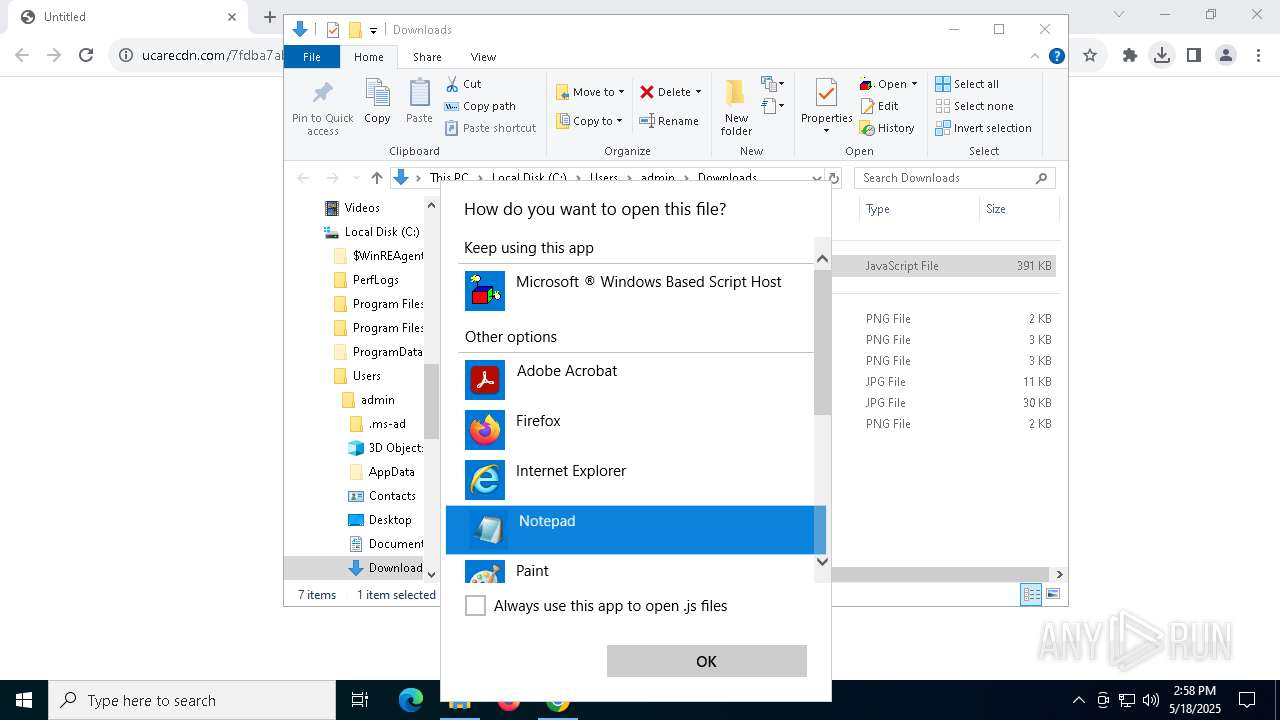
Task: Confirm with the OK button
Action: coord(706,661)
